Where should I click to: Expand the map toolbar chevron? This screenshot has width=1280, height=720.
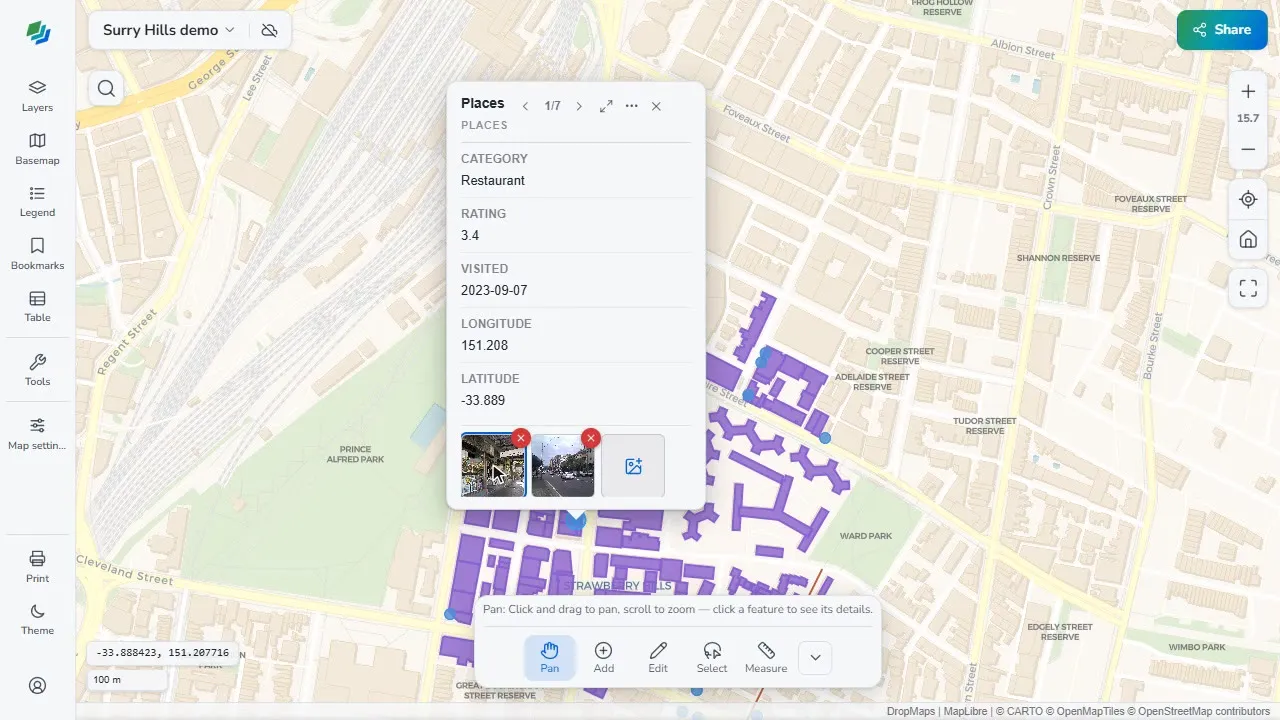click(x=815, y=657)
